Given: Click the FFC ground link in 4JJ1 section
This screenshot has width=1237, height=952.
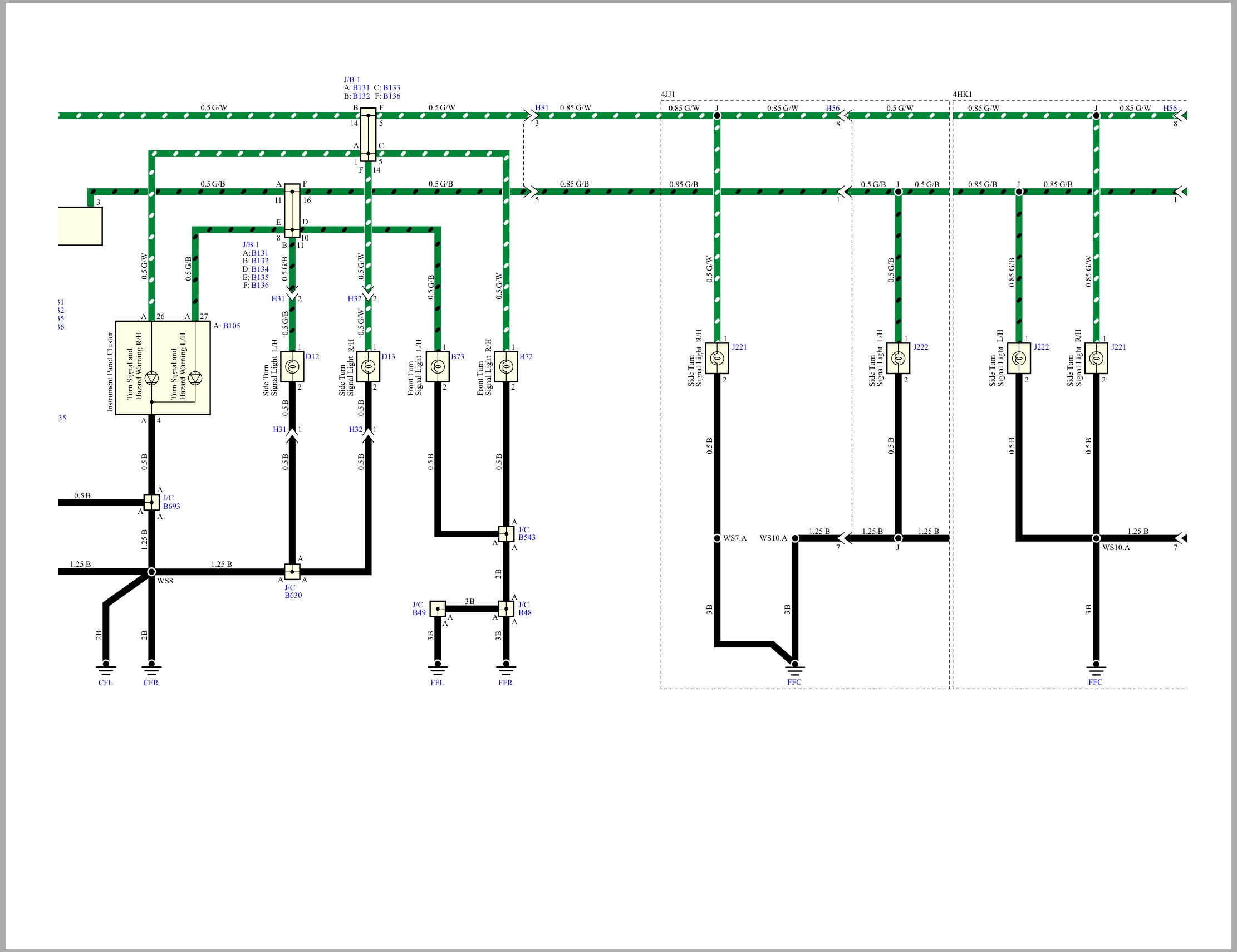Looking at the screenshot, I should point(794,682).
